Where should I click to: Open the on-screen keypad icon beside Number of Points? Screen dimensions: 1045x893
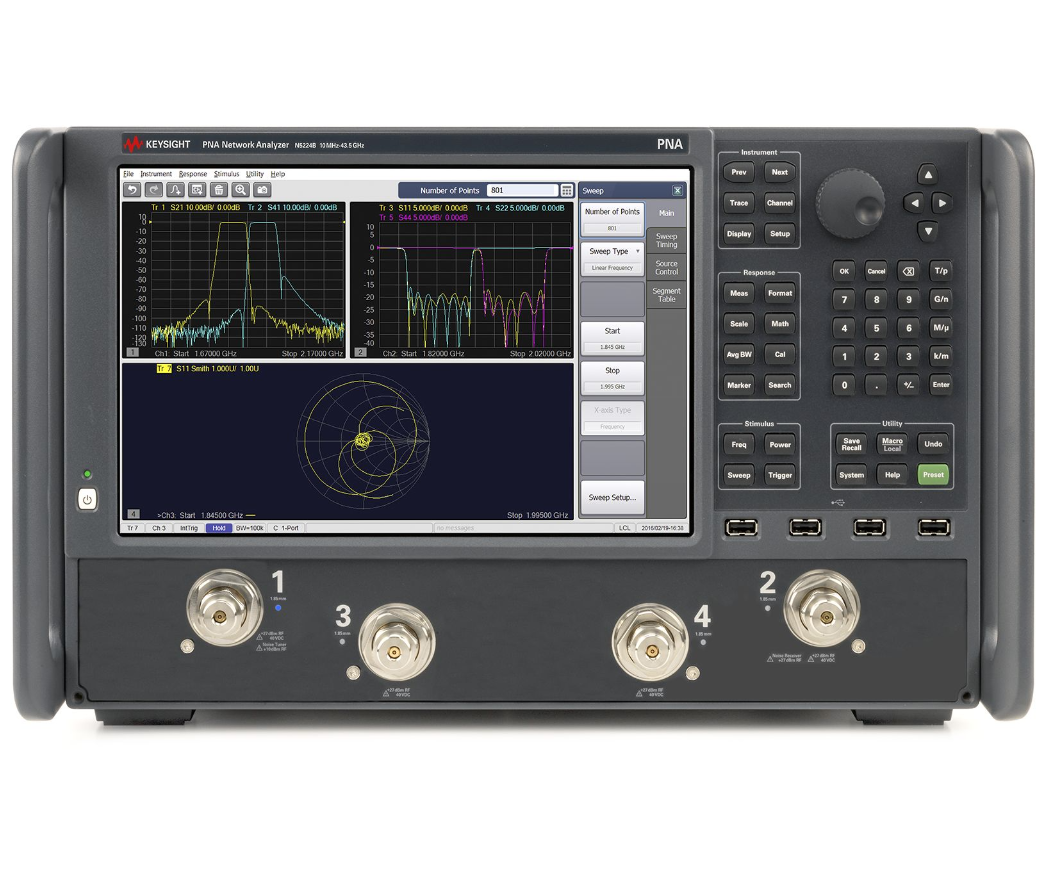point(565,189)
